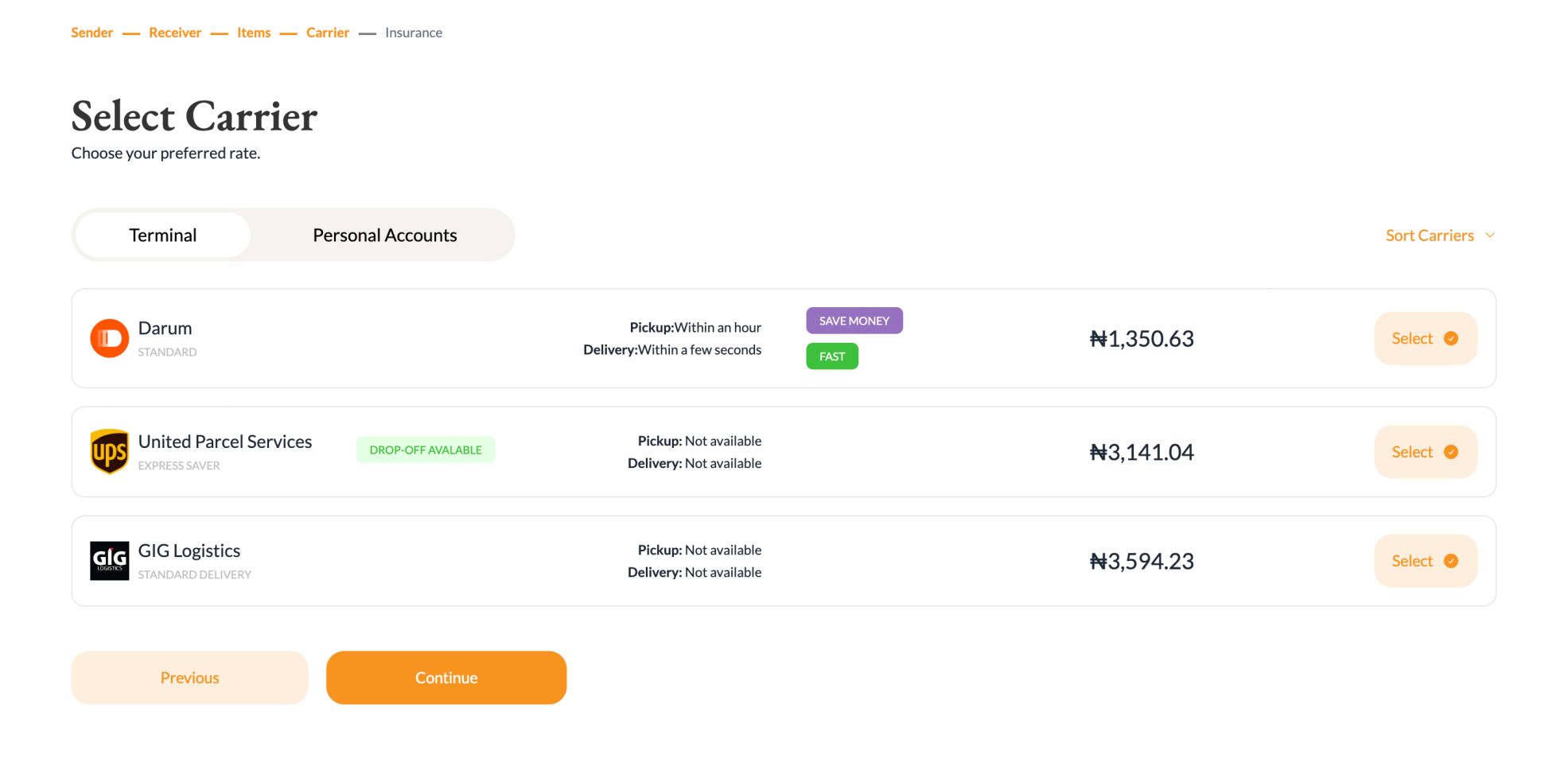The image size is (1568, 759).
Task: Click the Darum carrier logo
Action: click(110, 338)
